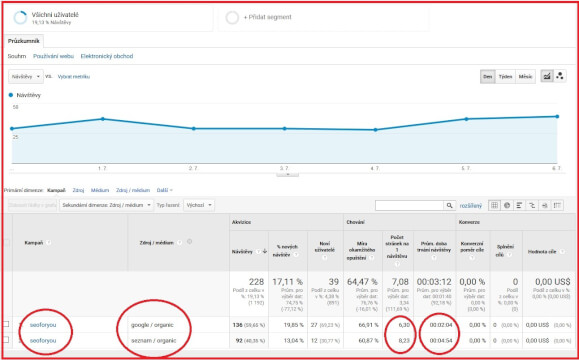Select the Používání webu sub-tab
Viewport: 579px width, 360px height.
tap(54, 56)
